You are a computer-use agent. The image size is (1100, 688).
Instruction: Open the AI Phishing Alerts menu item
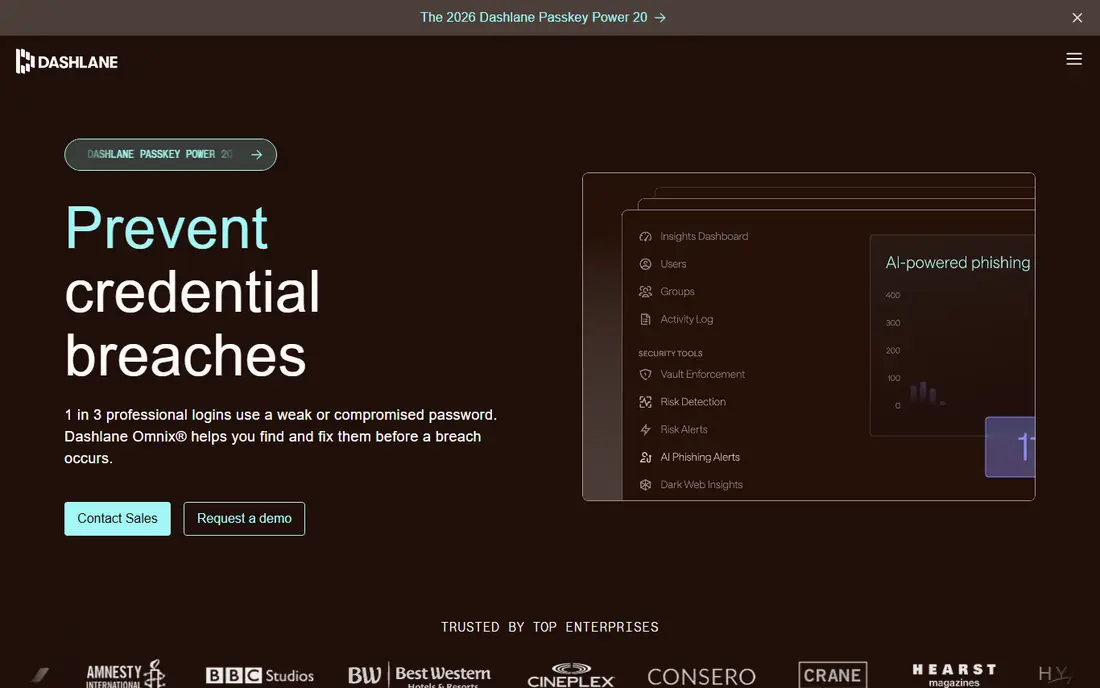[x=689, y=457]
